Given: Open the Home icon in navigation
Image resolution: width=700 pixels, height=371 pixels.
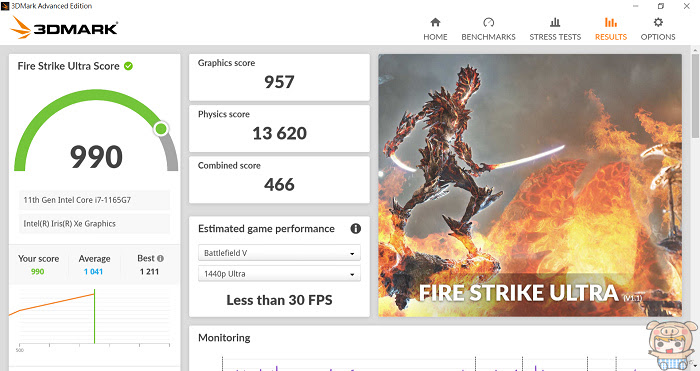Looking at the screenshot, I should [435, 22].
